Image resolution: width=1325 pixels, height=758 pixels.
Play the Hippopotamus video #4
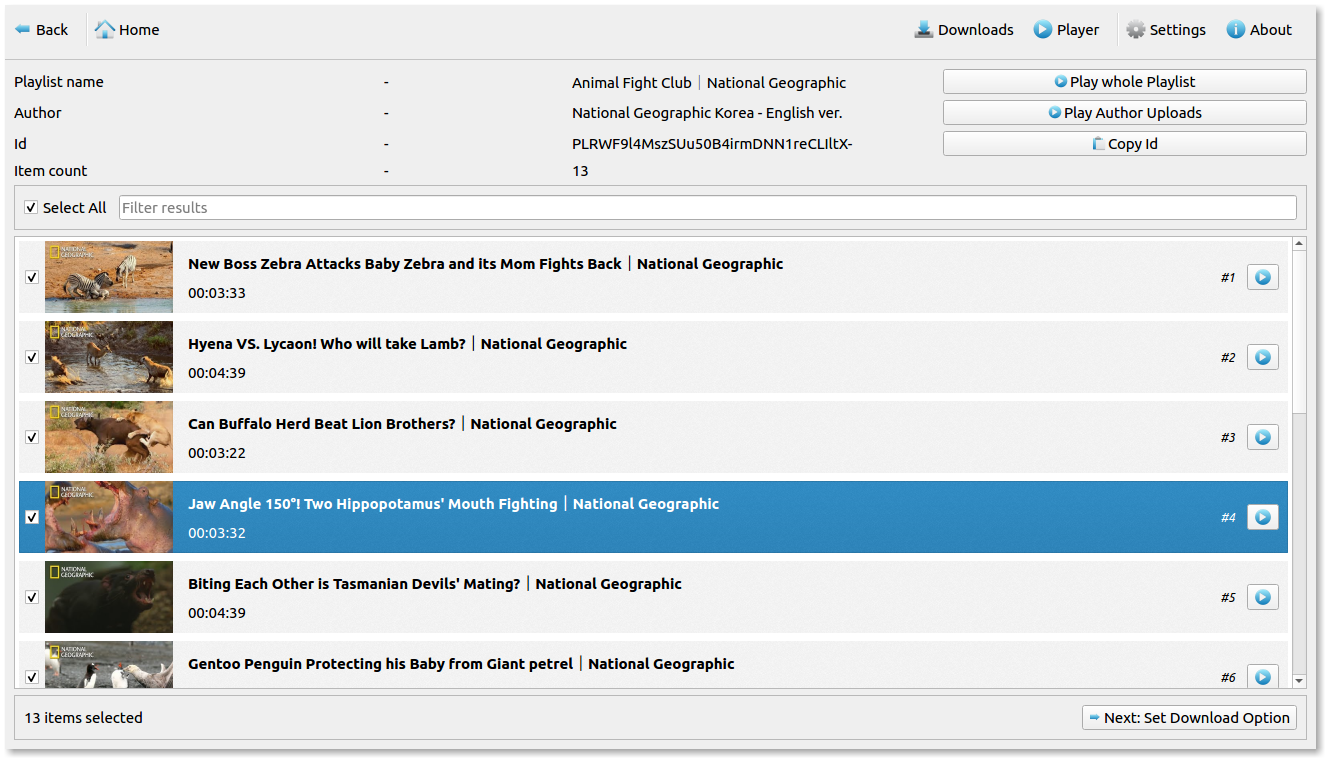1262,517
